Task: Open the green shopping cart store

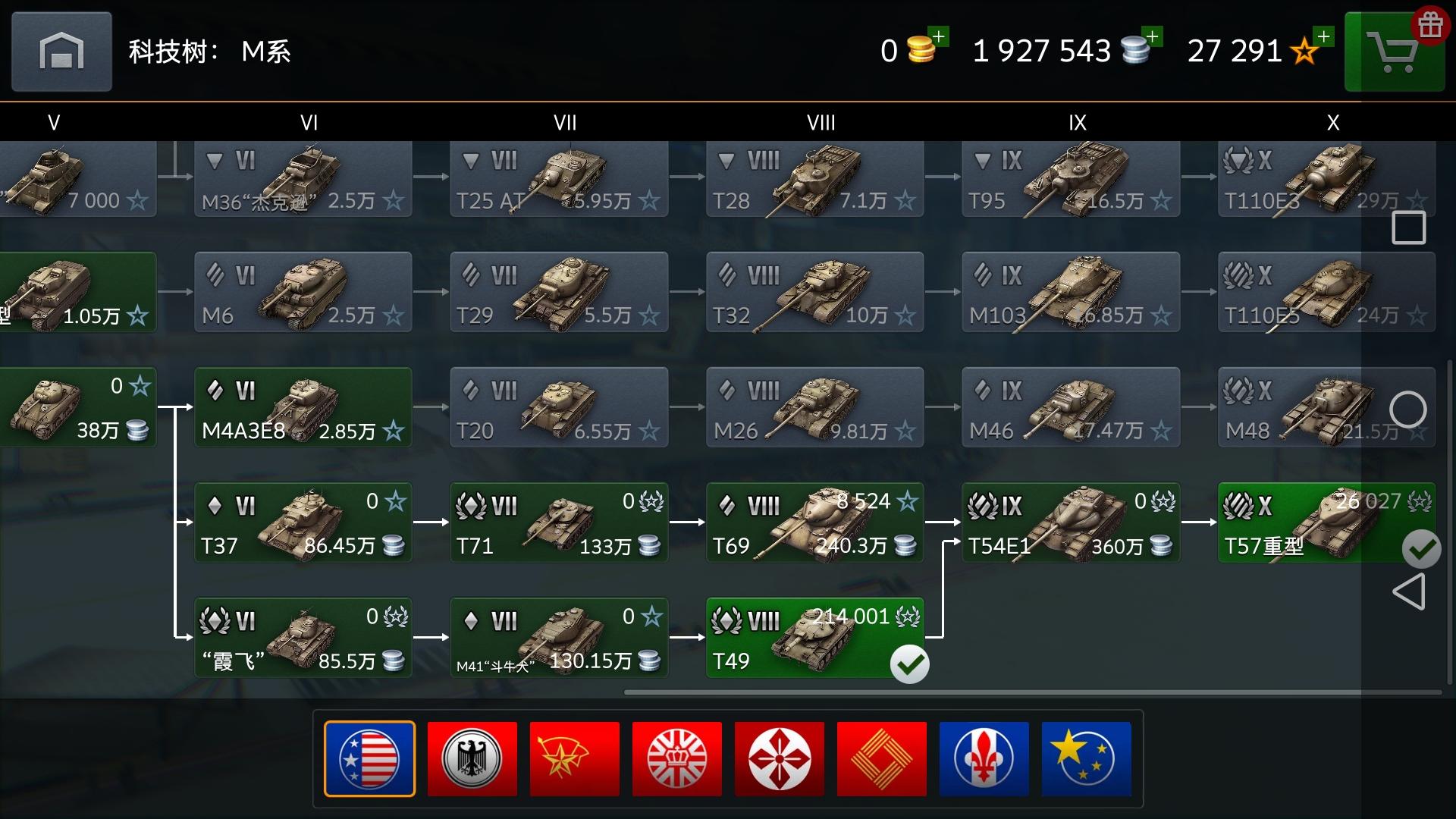Action: (x=1394, y=52)
